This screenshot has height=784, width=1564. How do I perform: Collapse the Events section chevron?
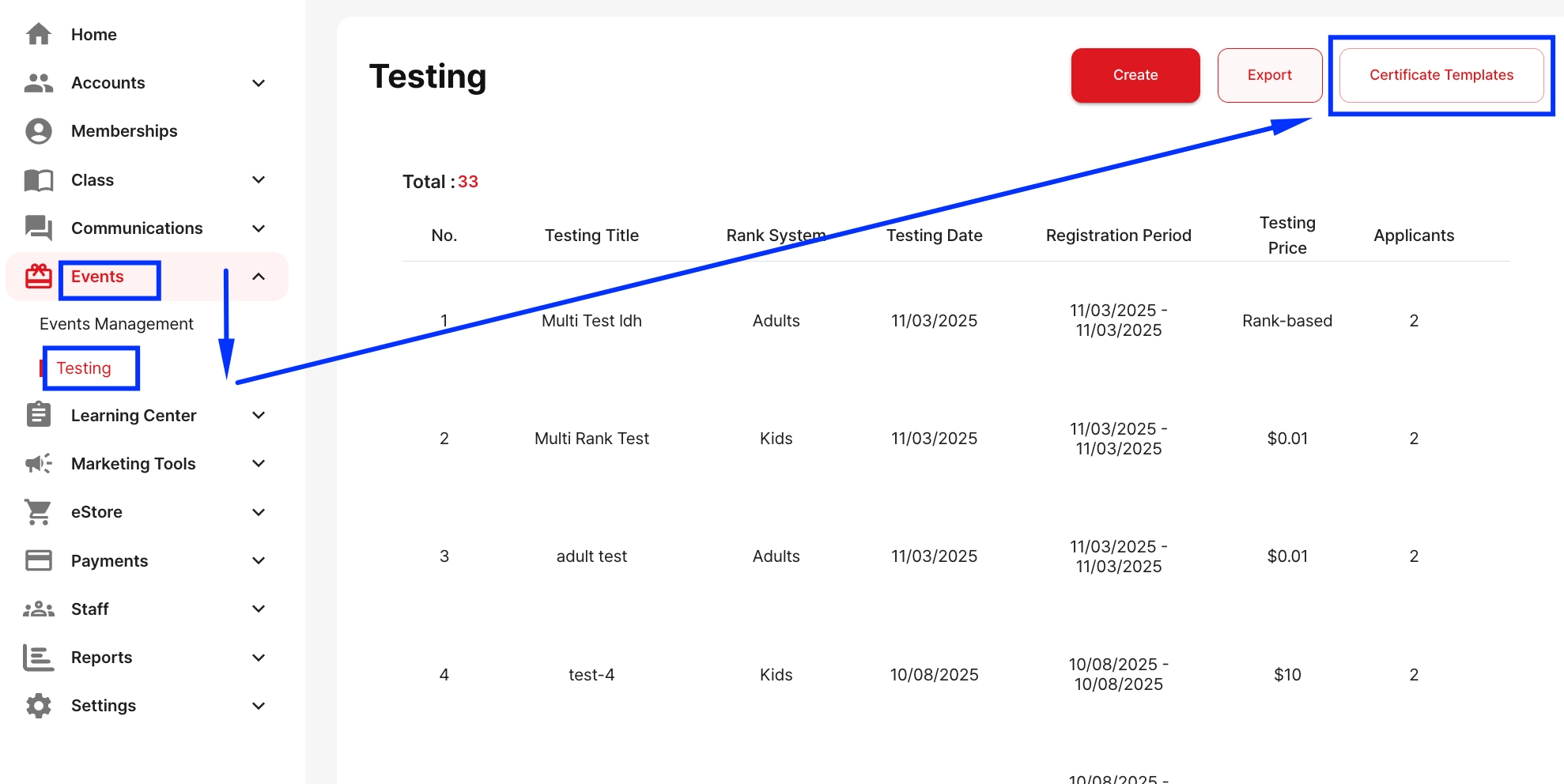click(259, 277)
